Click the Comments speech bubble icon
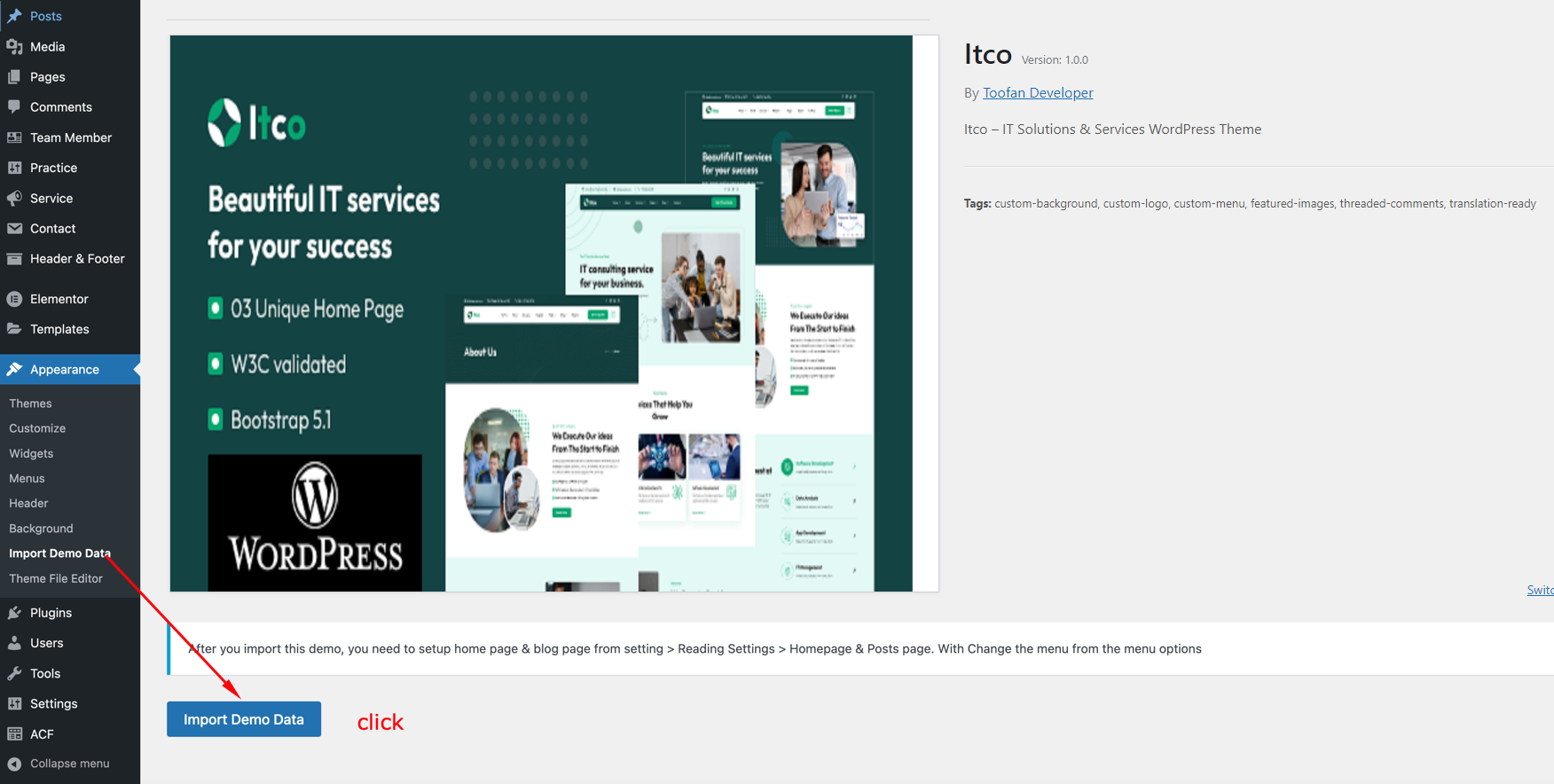Image resolution: width=1554 pixels, height=784 pixels. click(14, 107)
